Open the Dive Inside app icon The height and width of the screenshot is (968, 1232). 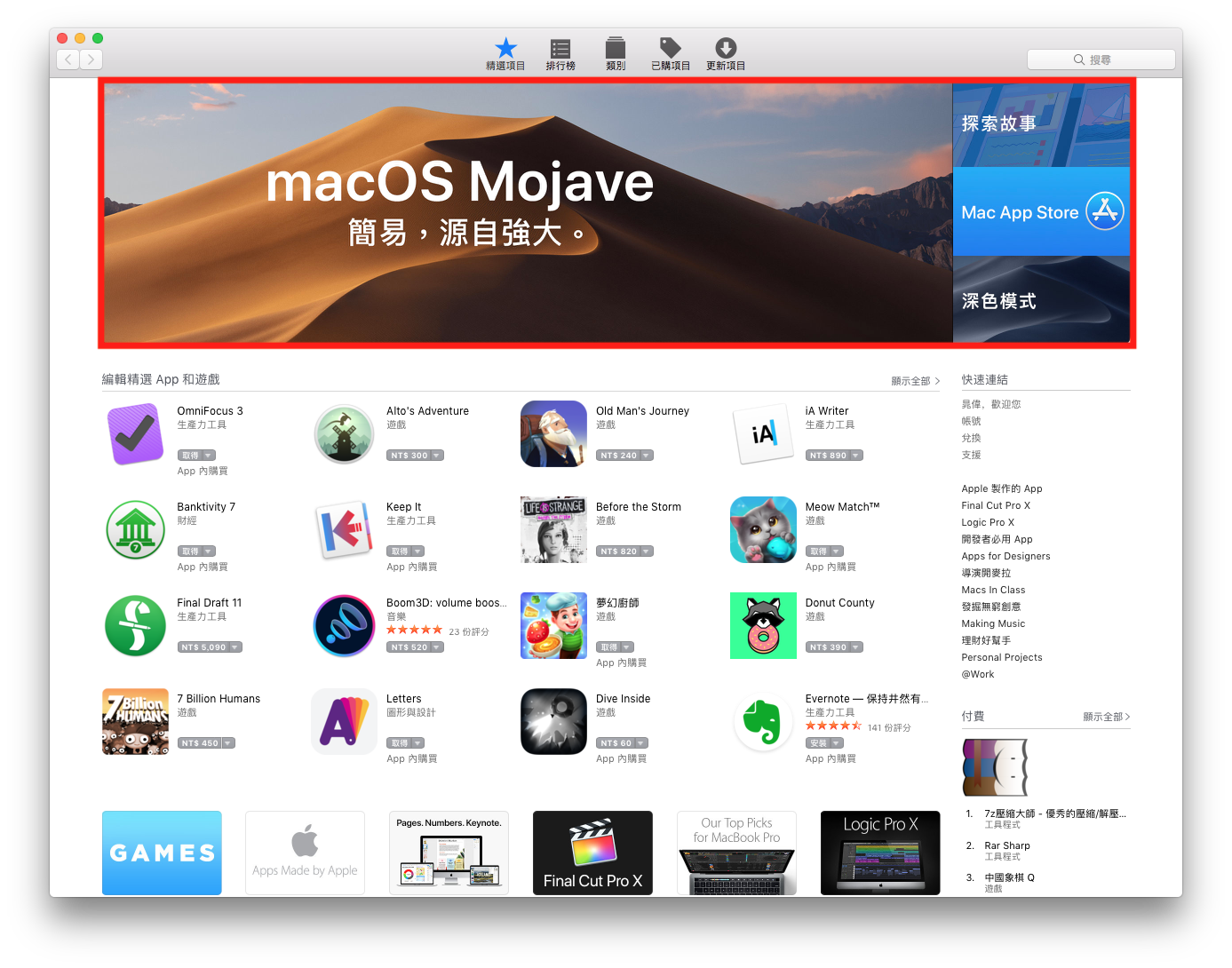(x=553, y=722)
